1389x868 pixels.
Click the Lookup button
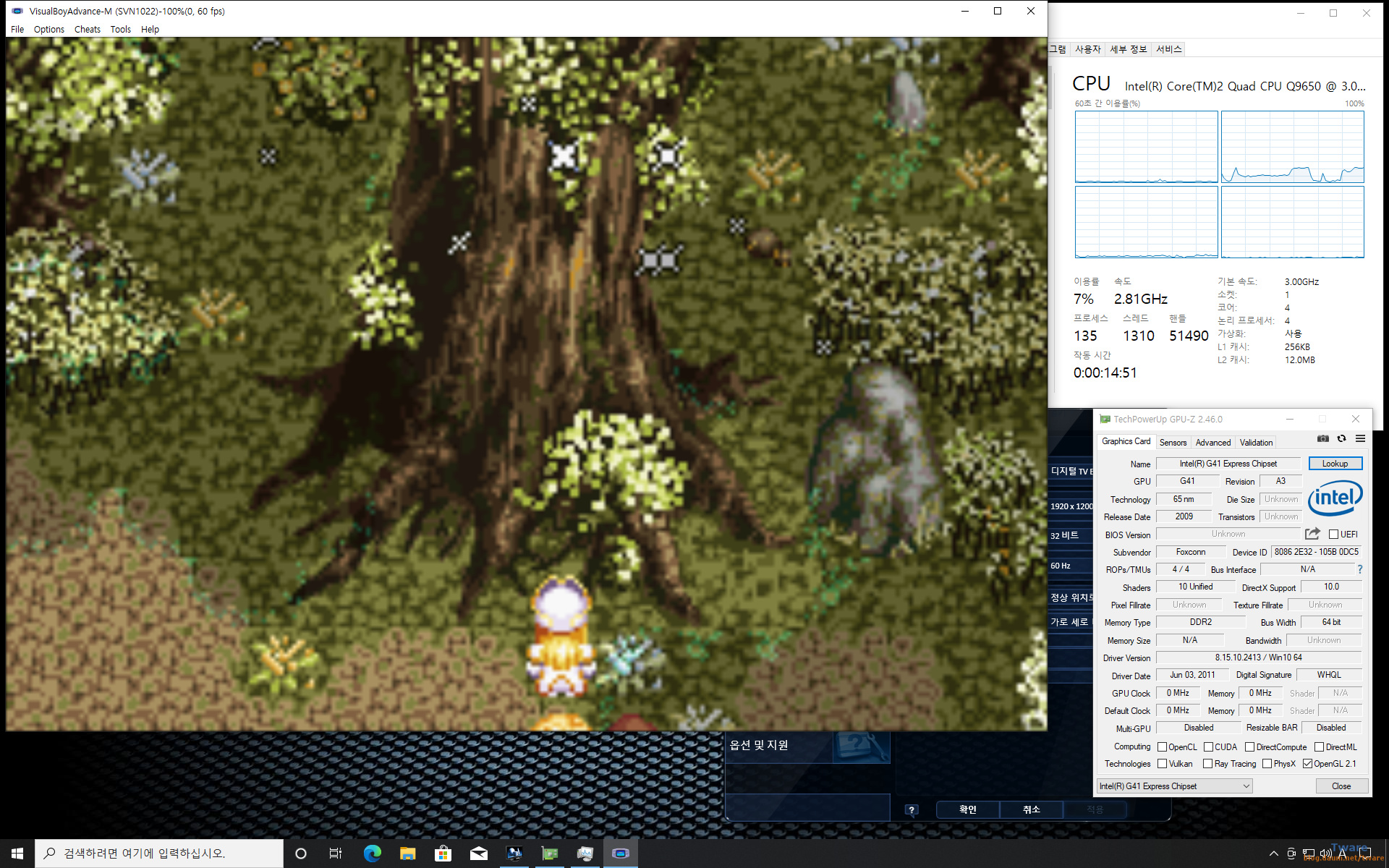coord(1335,464)
